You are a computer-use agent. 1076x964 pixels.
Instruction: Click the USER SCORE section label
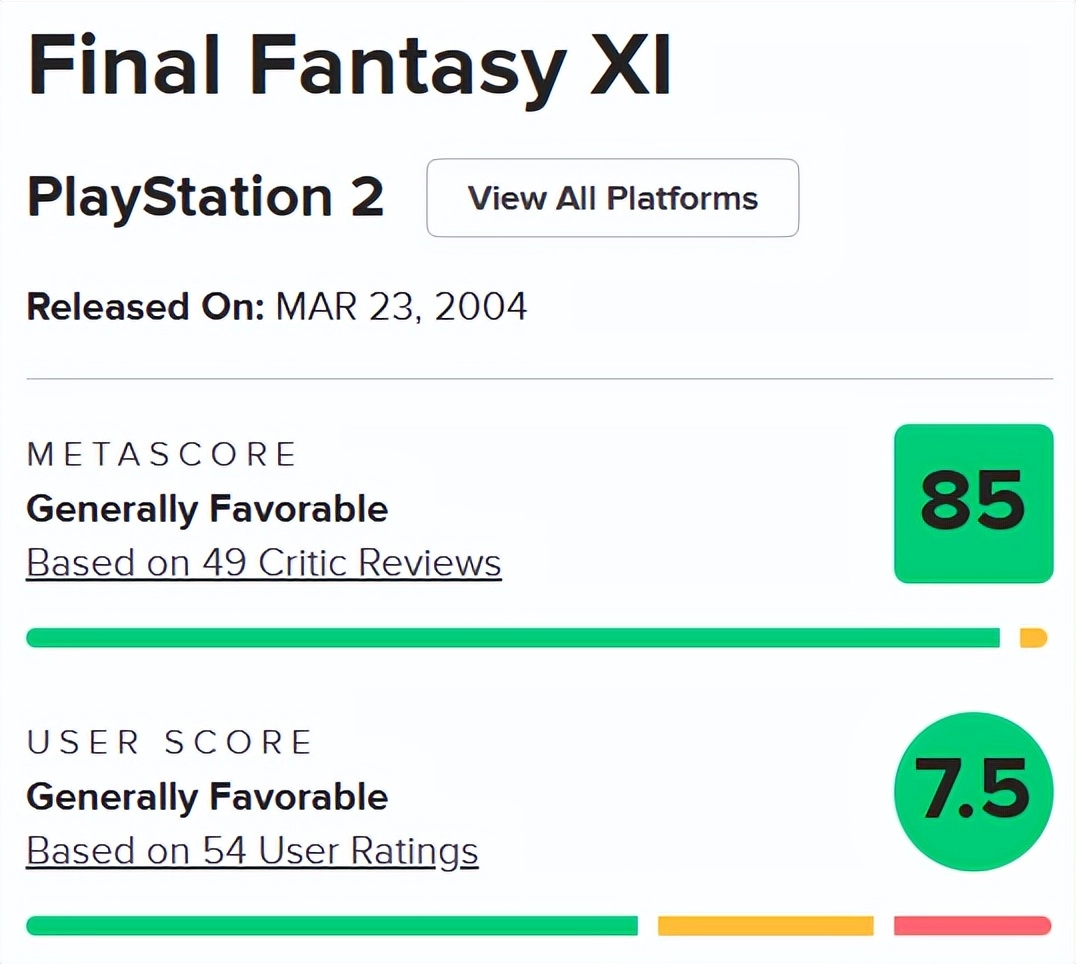170,743
